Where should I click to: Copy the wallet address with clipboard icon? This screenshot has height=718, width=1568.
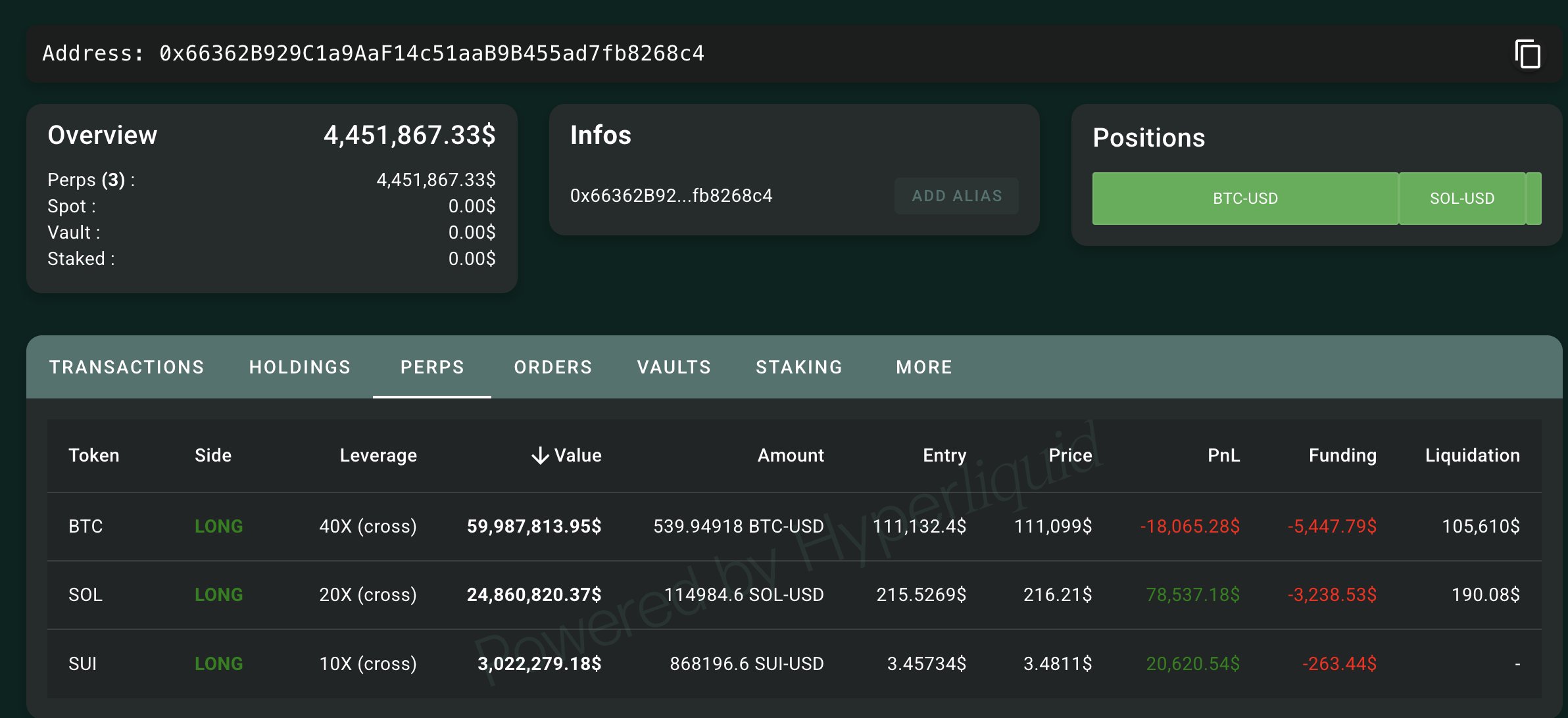[x=1527, y=54]
